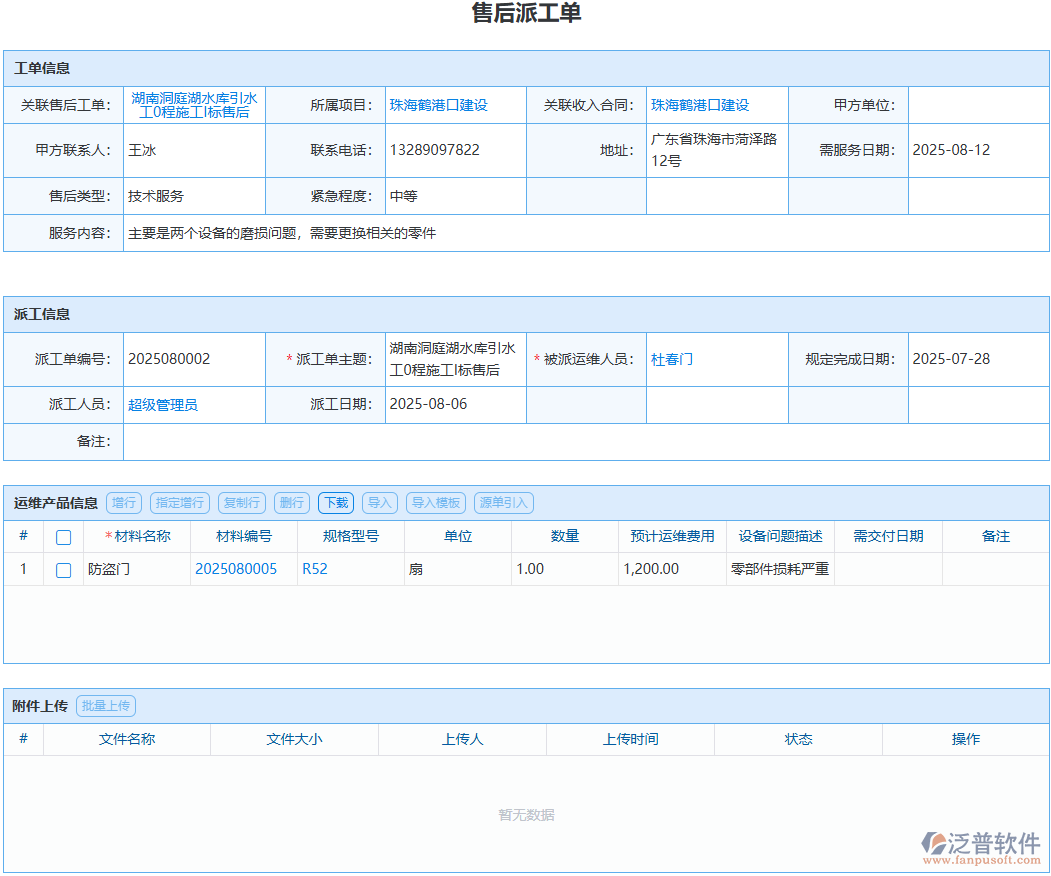The width and height of the screenshot is (1051, 876).
Task: Check the checkbox for the 防盗门 row
Action: point(63,570)
